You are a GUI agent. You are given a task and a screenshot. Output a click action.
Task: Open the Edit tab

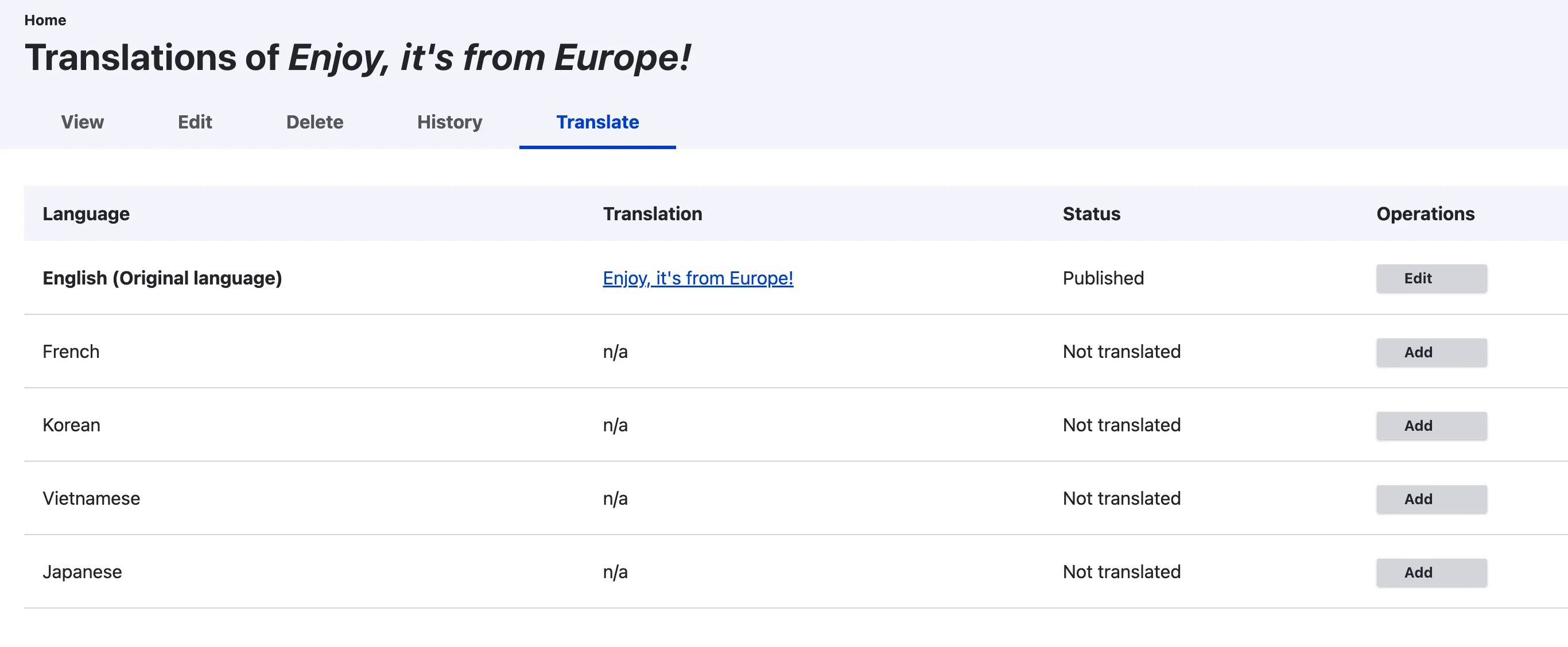click(x=195, y=122)
